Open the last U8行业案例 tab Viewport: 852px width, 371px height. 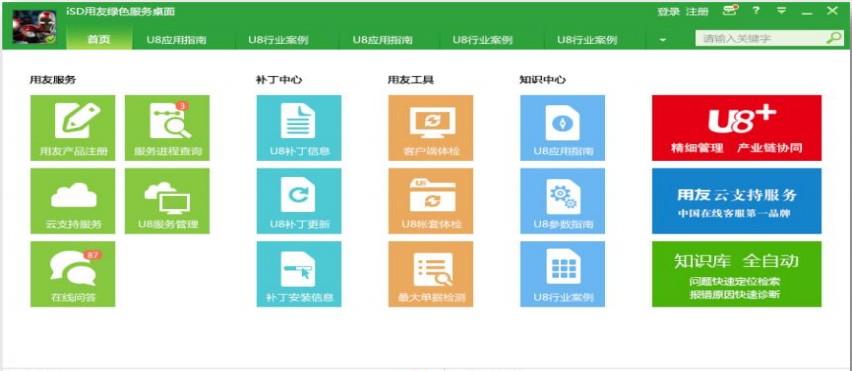tap(587, 40)
